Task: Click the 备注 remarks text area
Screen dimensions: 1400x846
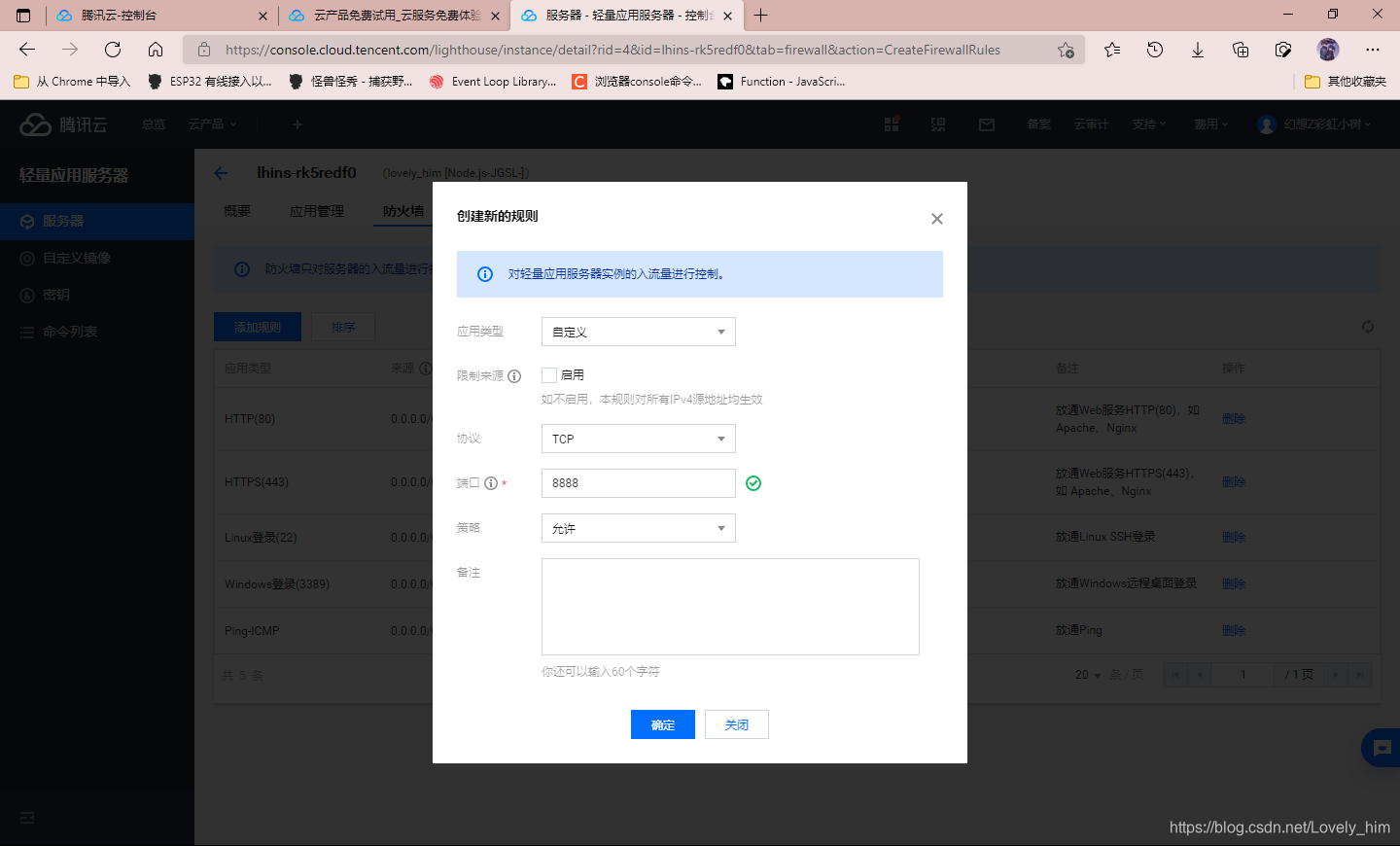Action: point(730,607)
